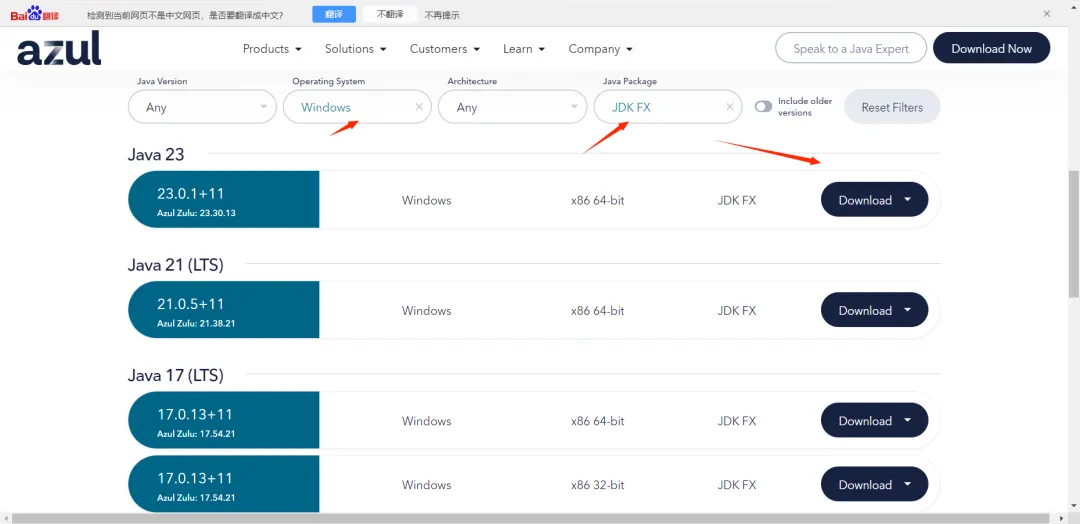Clear the Windows operating system filter
The width and height of the screenshot is (1080, 524).
(419, 107)
